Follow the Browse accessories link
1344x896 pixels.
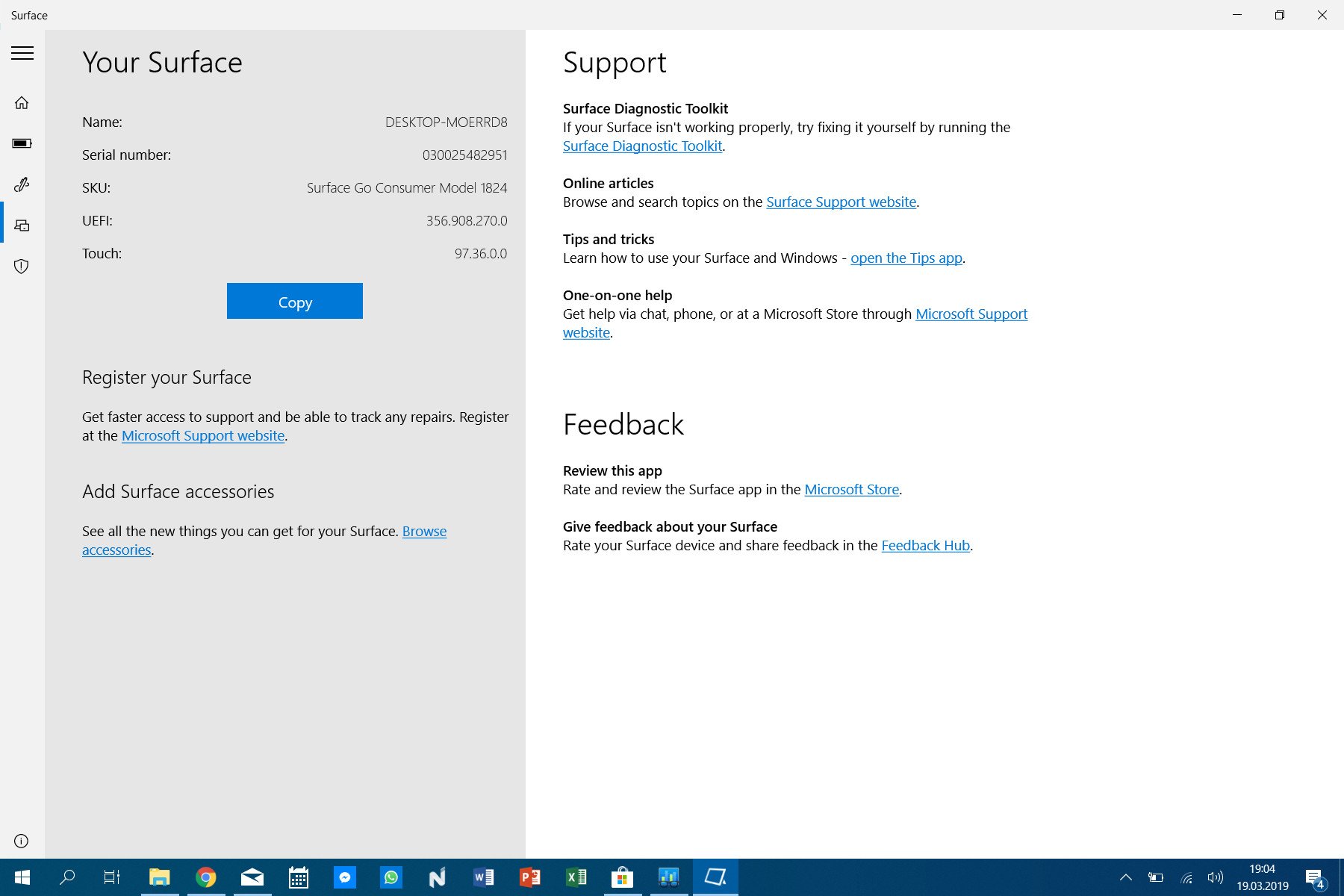click(424, 532)
